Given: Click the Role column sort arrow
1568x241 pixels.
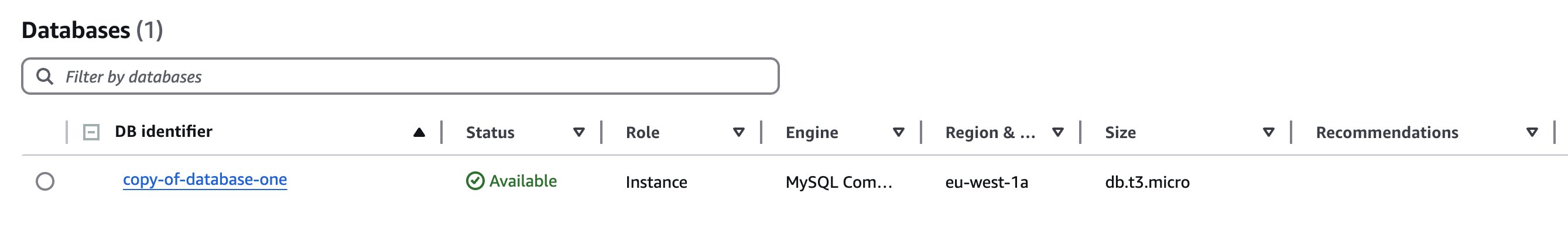Looking at the screenshot, I should pyautogui.click(x=738, y=132).
